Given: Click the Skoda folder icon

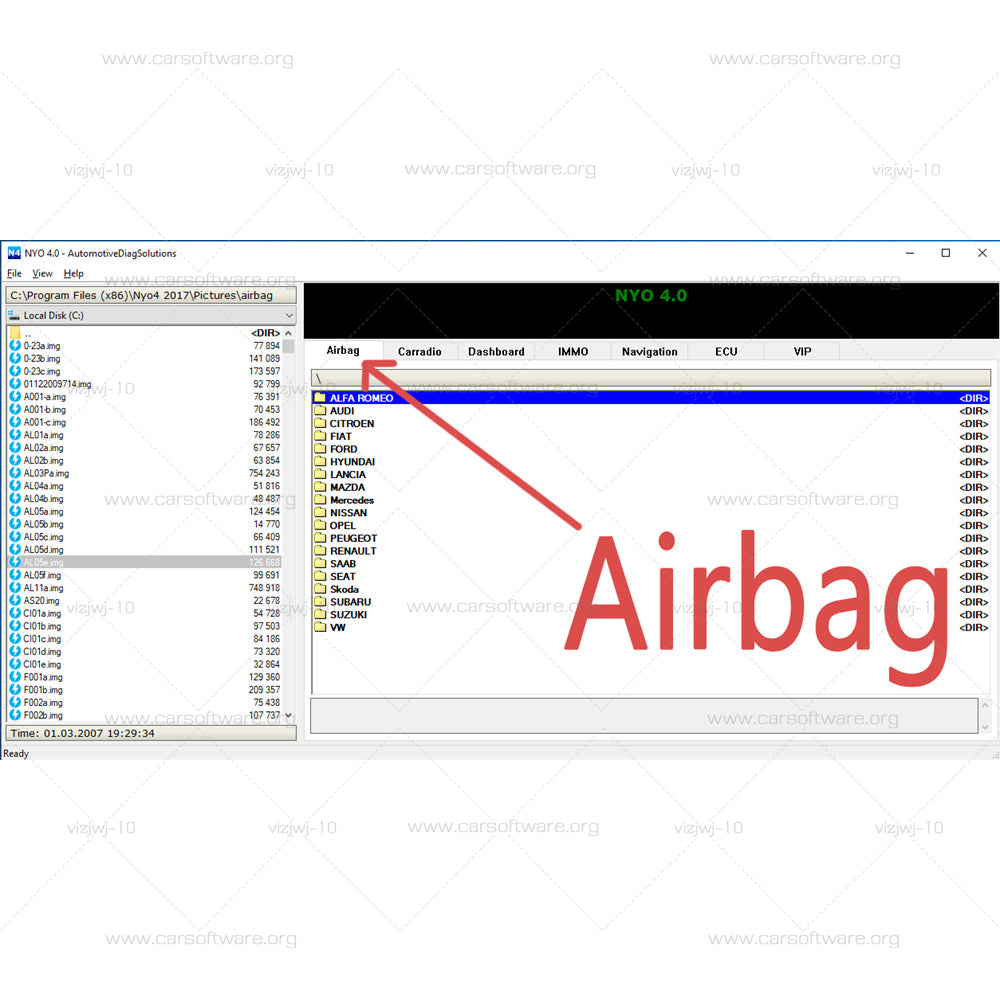Looking at the screenshot, I should tap(320, 589).
